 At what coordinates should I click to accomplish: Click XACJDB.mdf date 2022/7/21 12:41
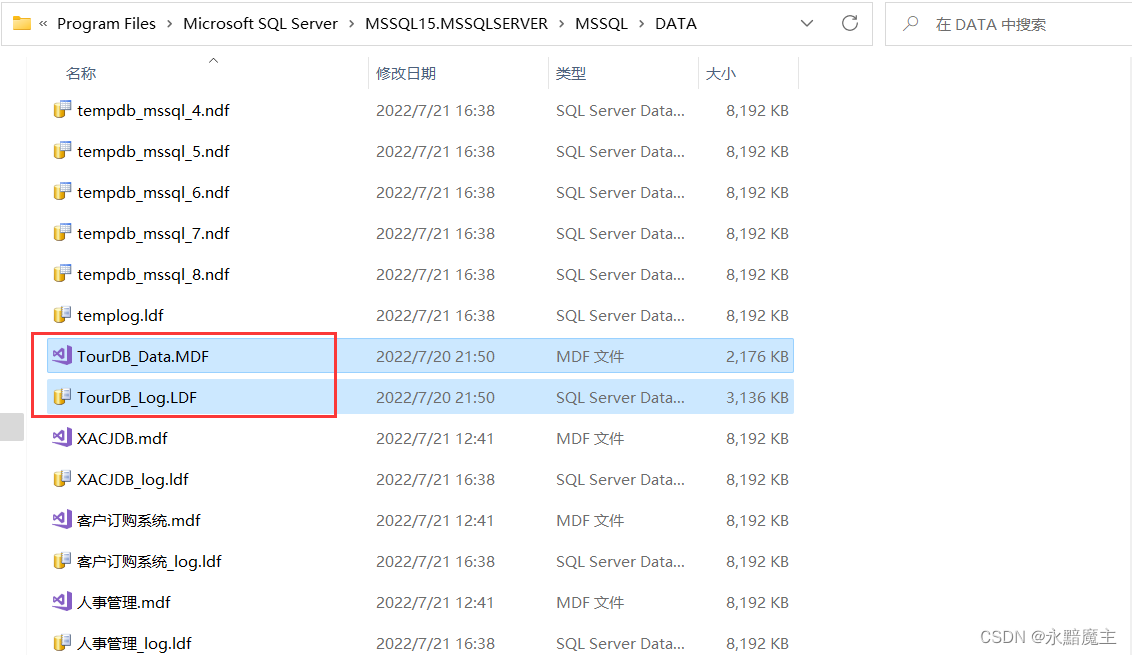(435, 438)
